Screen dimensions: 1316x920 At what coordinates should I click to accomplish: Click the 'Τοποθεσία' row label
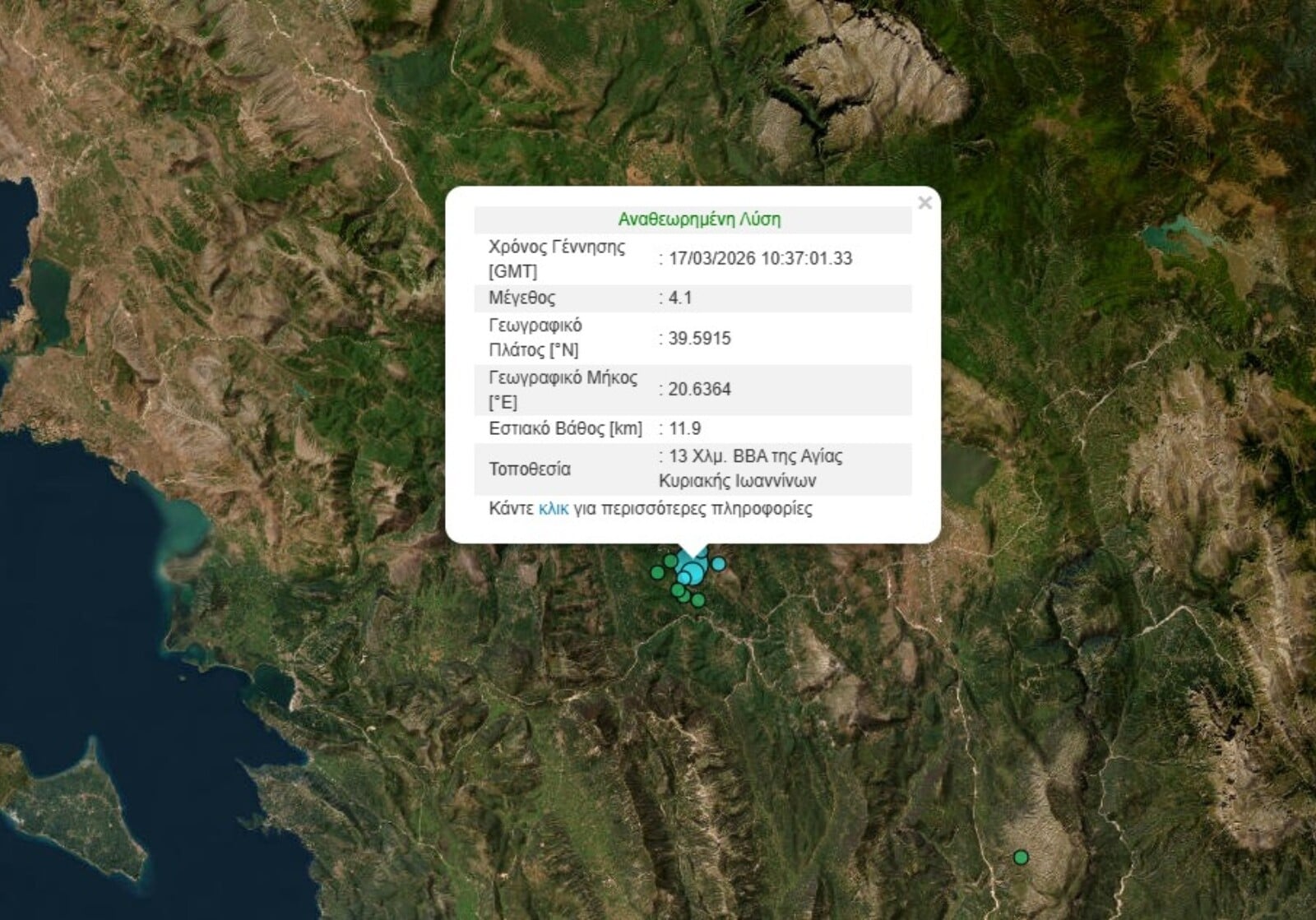[x=529, y=469]
